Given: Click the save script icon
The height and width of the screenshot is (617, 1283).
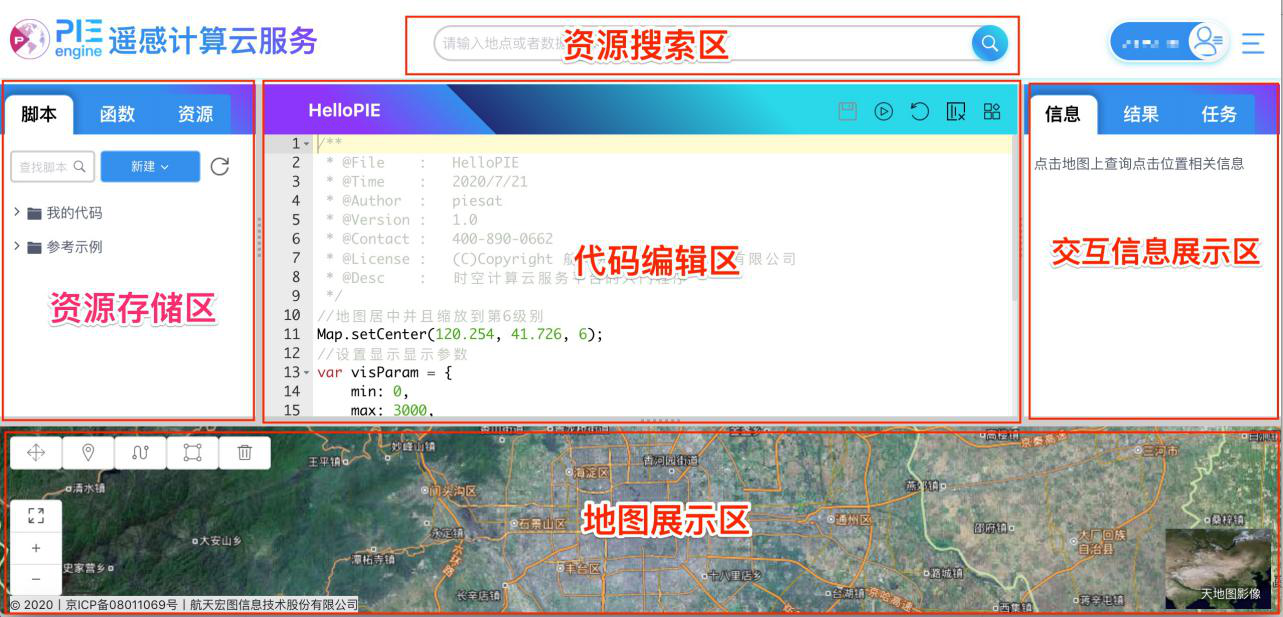Looking at the screenshot, I should click(x=847, y=111).
